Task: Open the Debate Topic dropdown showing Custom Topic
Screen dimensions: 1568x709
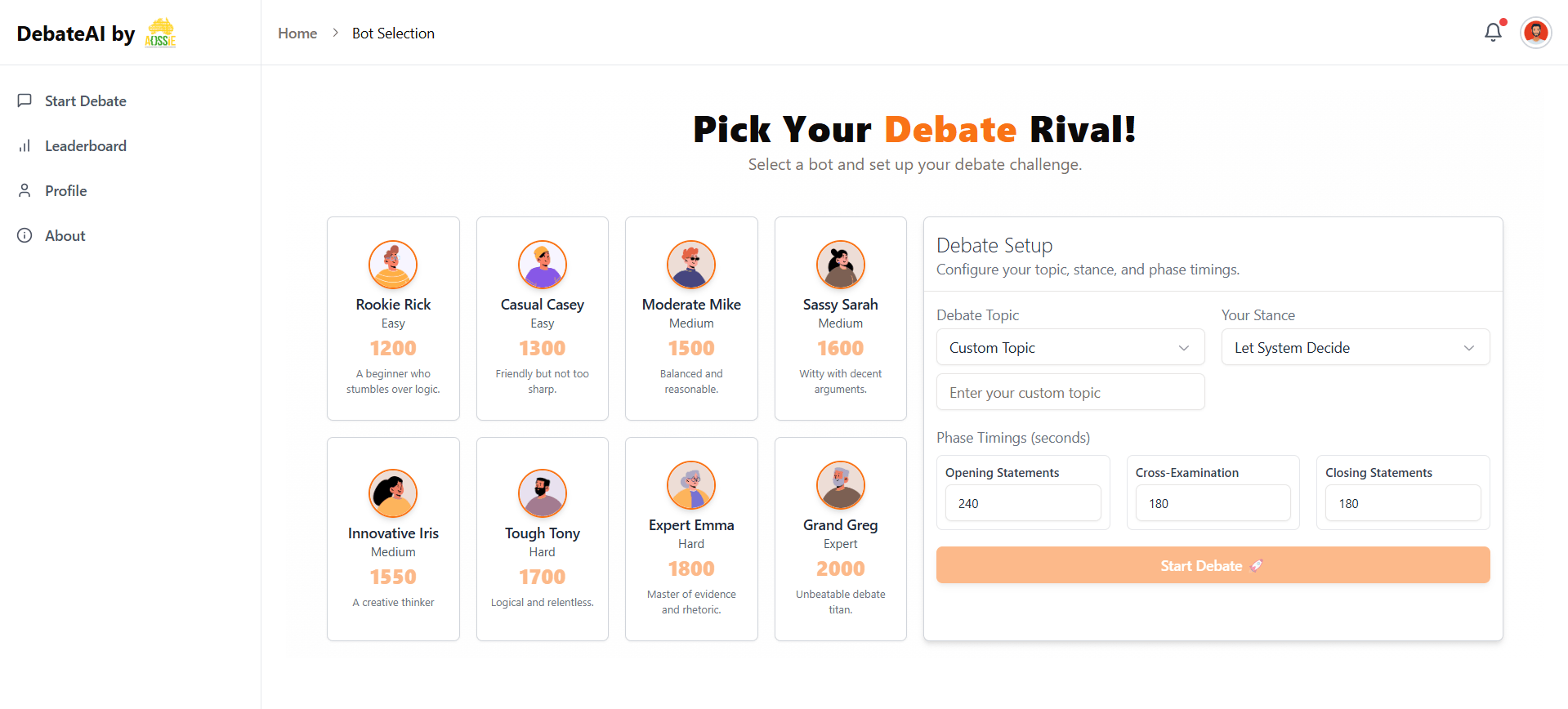Action: point(1070,346)
